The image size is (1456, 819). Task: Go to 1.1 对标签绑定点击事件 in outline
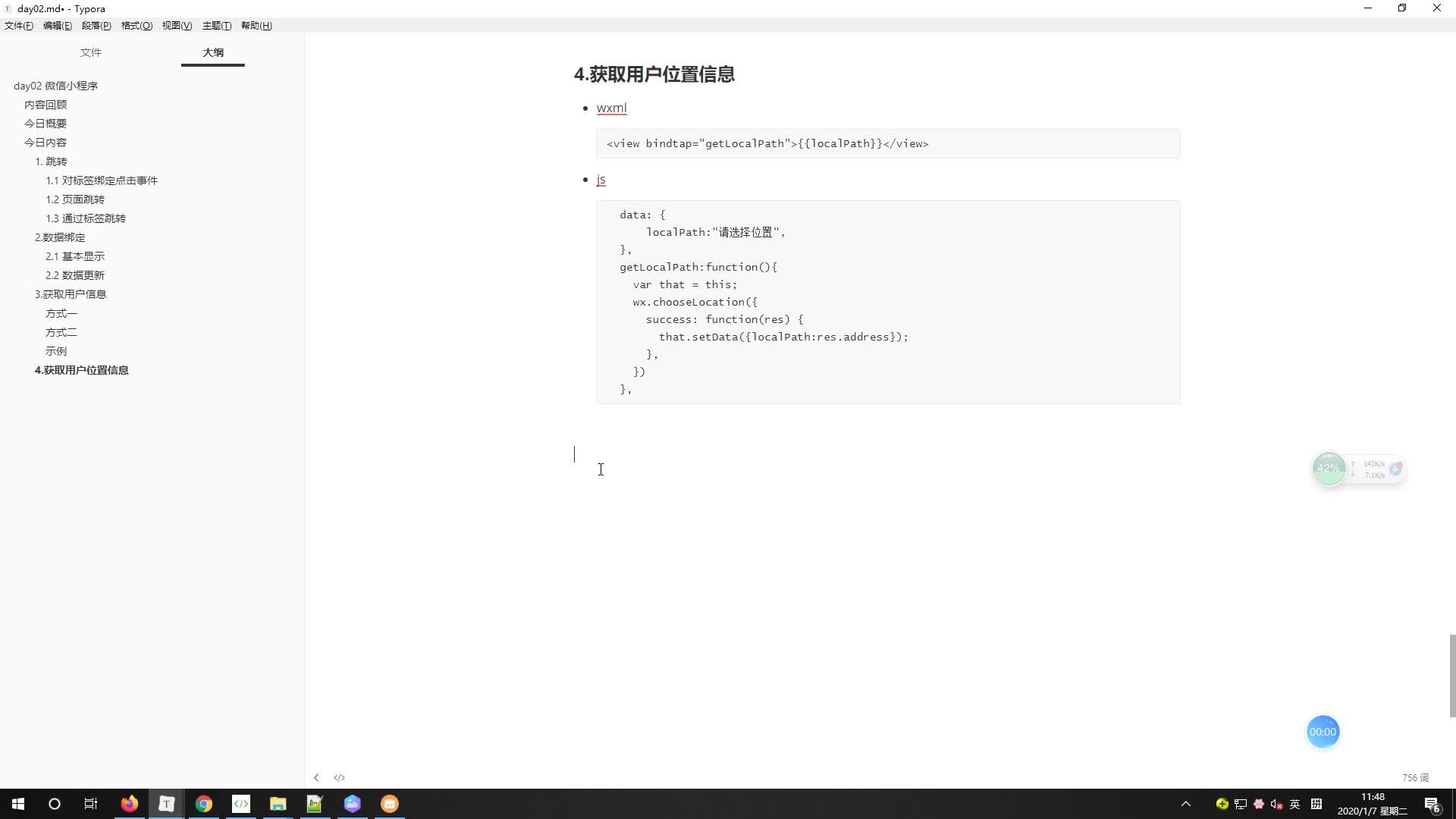(102, 180)
